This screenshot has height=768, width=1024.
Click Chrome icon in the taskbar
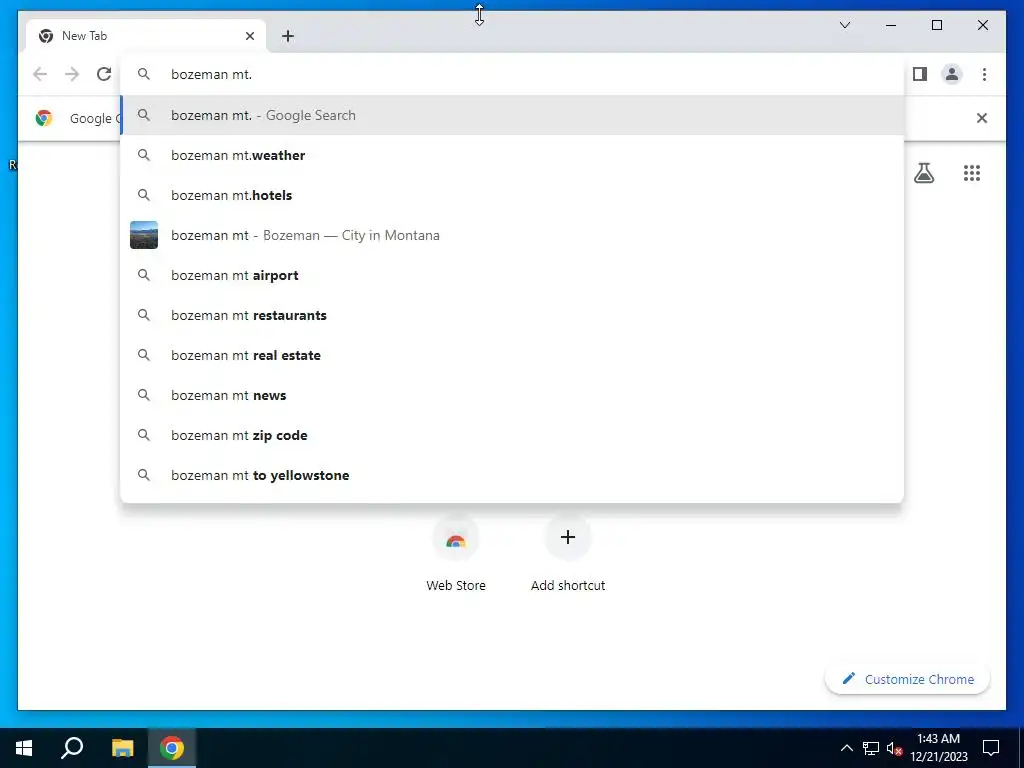[x=172, y=748]
